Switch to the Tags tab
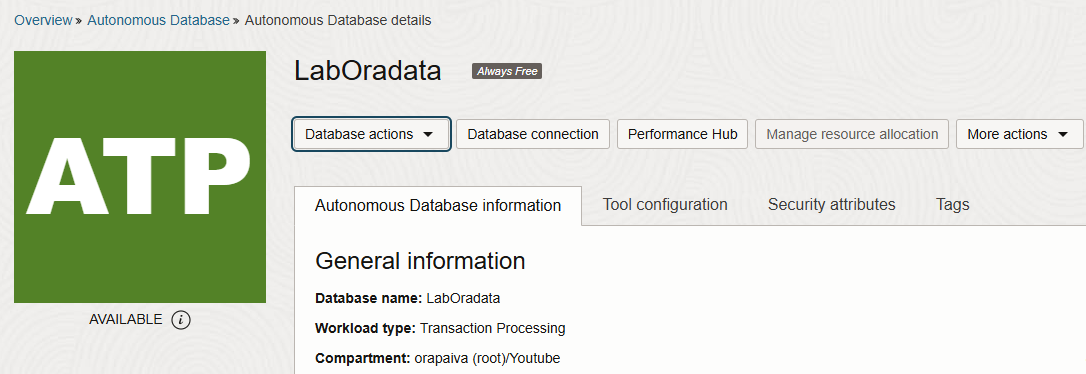 [952, 204]
